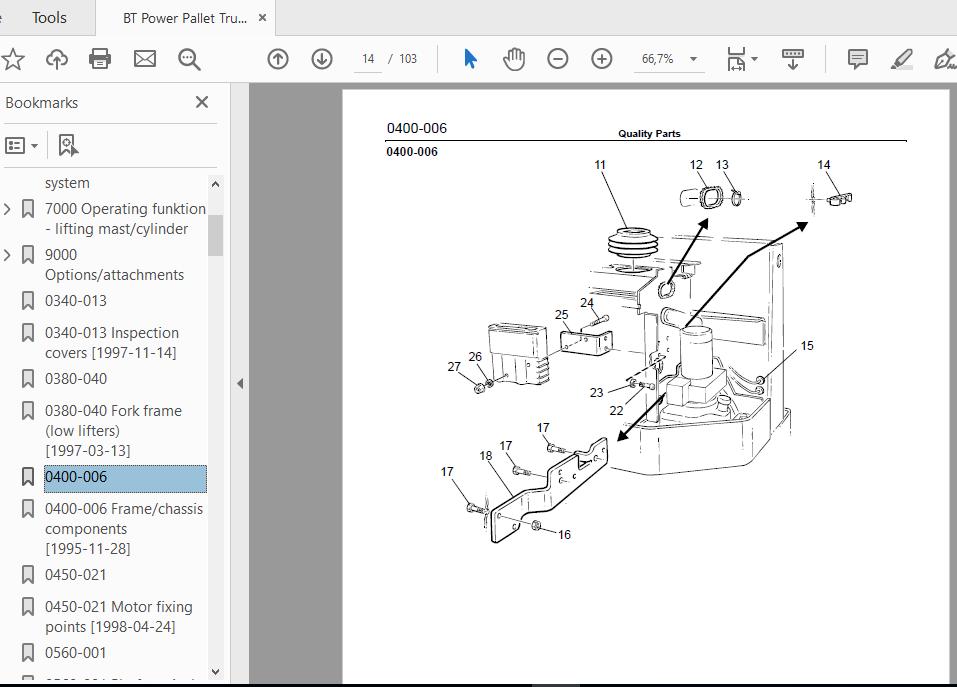Activate the arrow selection tool
Image resolution: width=957 pixels, height=687 pixels.
[471, 59]
